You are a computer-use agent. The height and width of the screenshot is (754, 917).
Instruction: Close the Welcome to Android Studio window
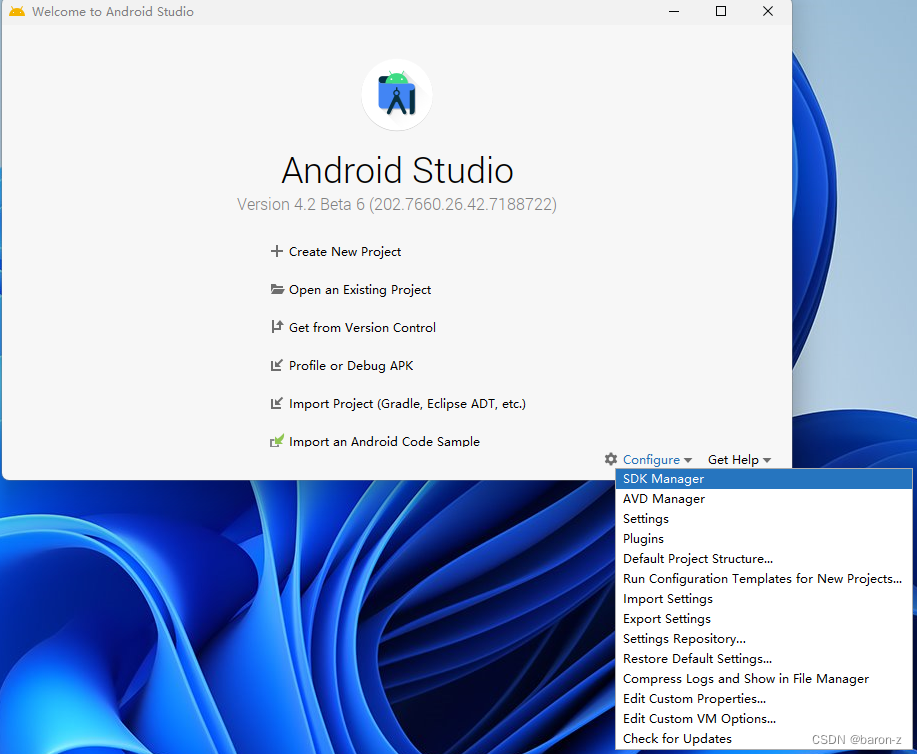coord(768,11)
